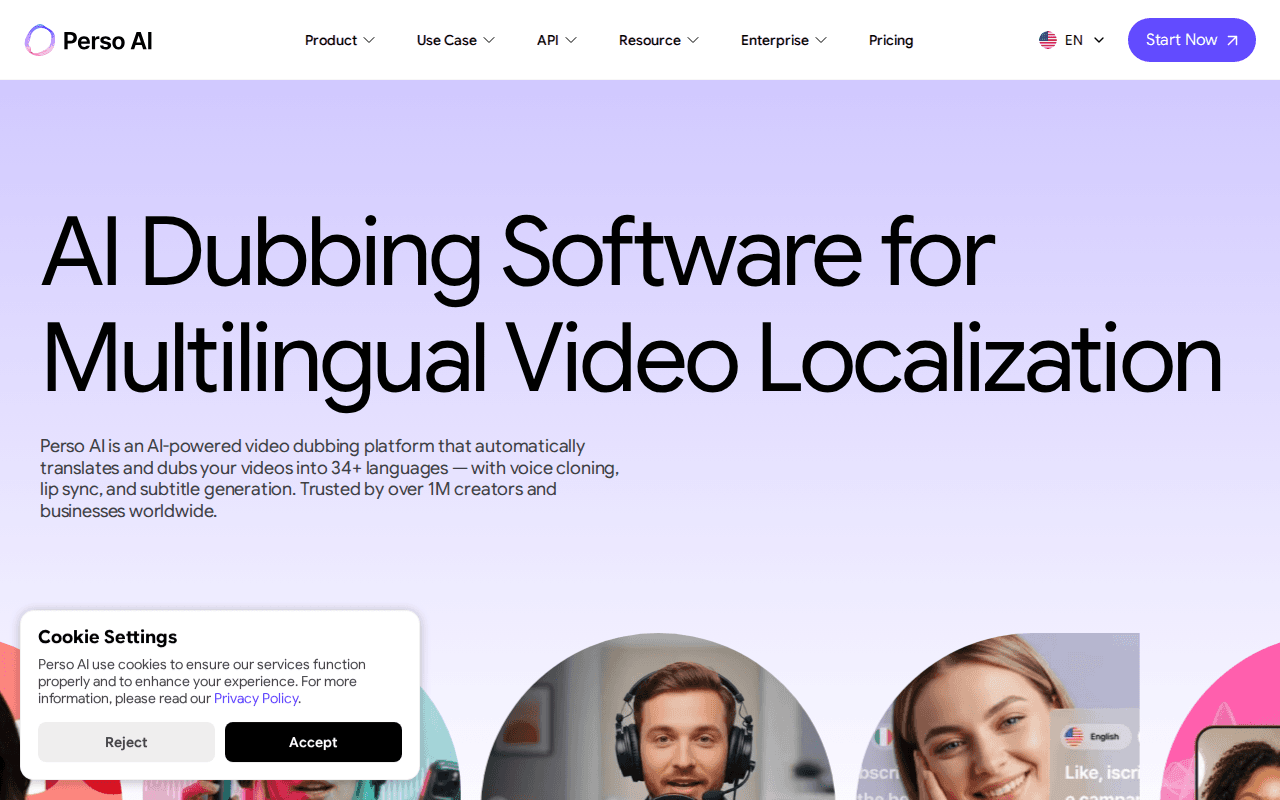Reject cookies in Cookie Settings

point(126,742)
